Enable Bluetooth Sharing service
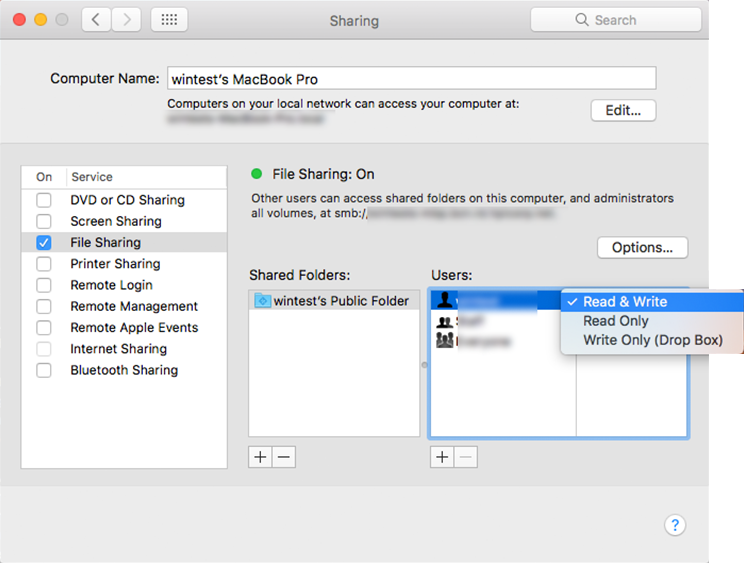744x563 pixels. 44,370
